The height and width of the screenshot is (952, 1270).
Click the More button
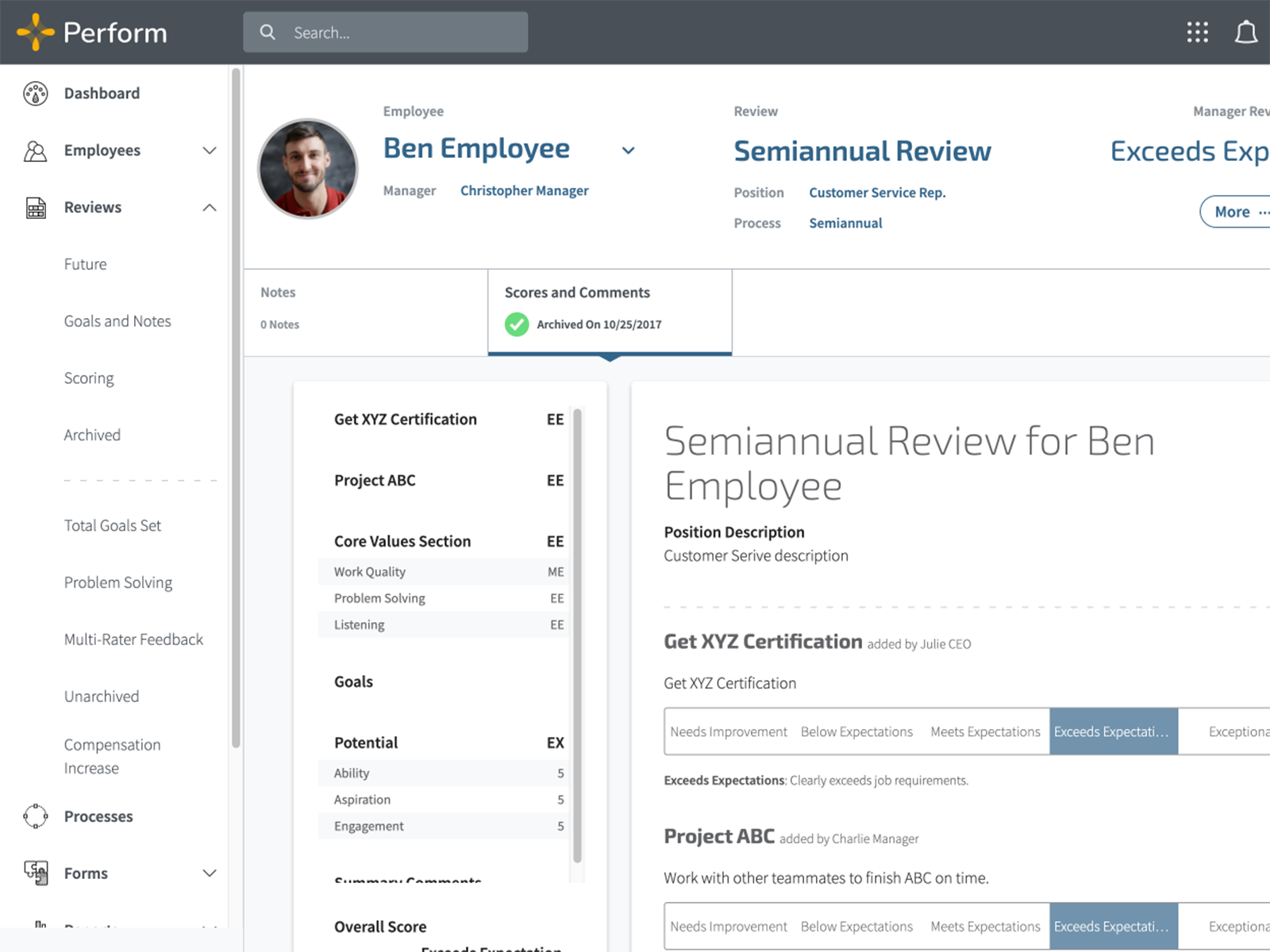[x=1233, y=212]
